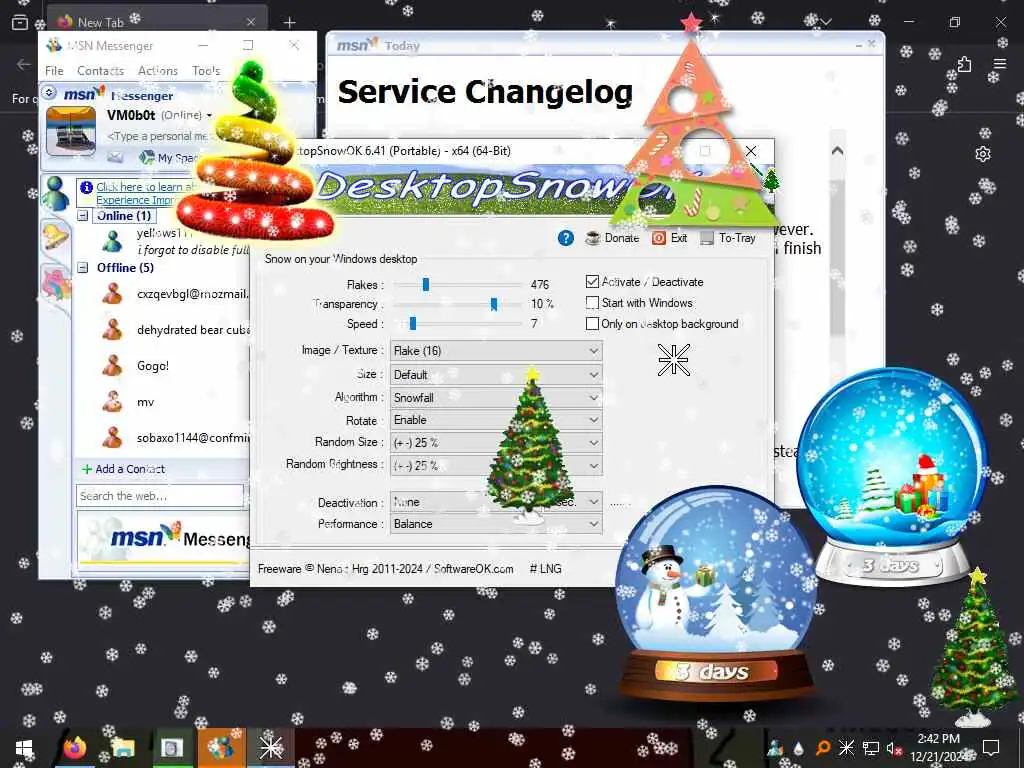Open the Algorithm dropdown showing Snowfall
Screen dimensions: 1024x768
pyautogui.click(x=496, y=397)
